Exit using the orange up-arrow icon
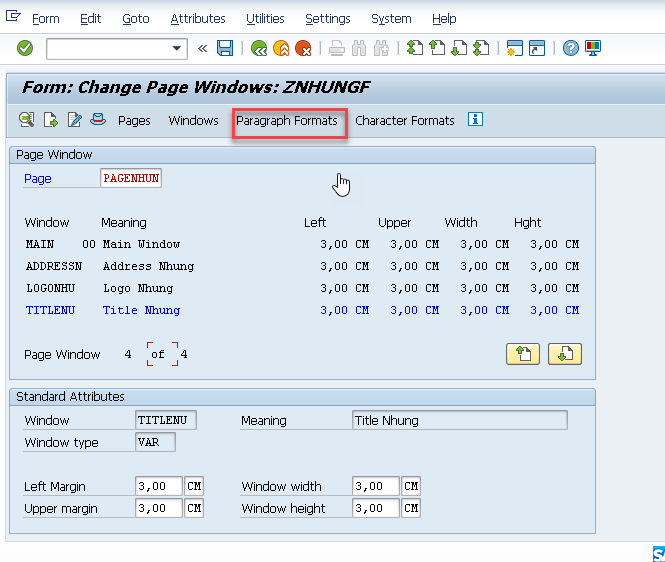 pyautogui.click(x=281, y=48)
